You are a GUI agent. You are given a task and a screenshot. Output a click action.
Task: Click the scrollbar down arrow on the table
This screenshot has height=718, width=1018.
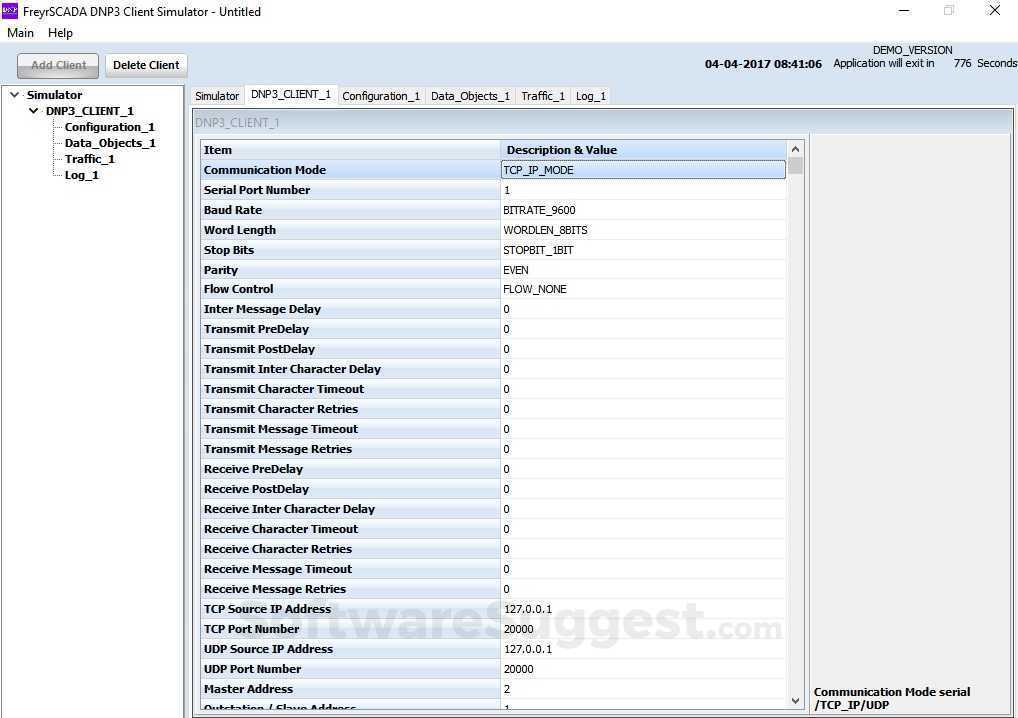(794, 700)
